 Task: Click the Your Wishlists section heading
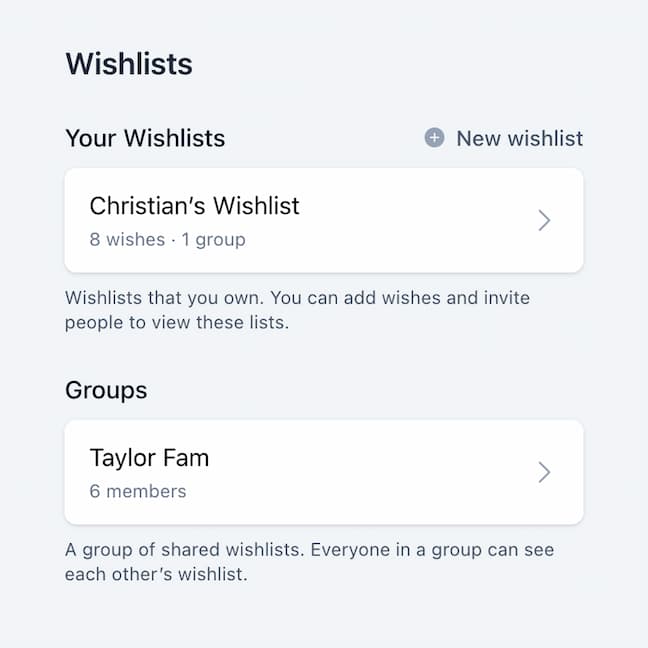click(145, 138)
